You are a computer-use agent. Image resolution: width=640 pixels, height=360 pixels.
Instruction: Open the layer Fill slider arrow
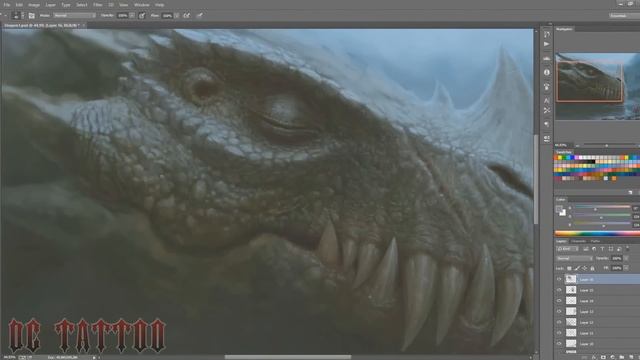[626, 268]
